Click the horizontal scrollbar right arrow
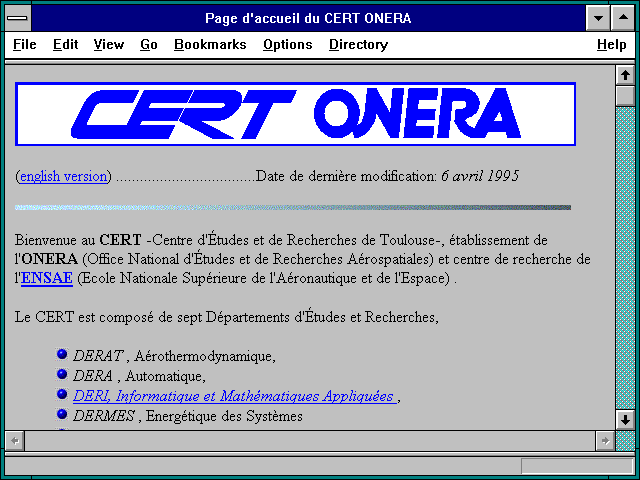Image resolution: width=640 pixels, height=480 pixels. click(605, 441)
